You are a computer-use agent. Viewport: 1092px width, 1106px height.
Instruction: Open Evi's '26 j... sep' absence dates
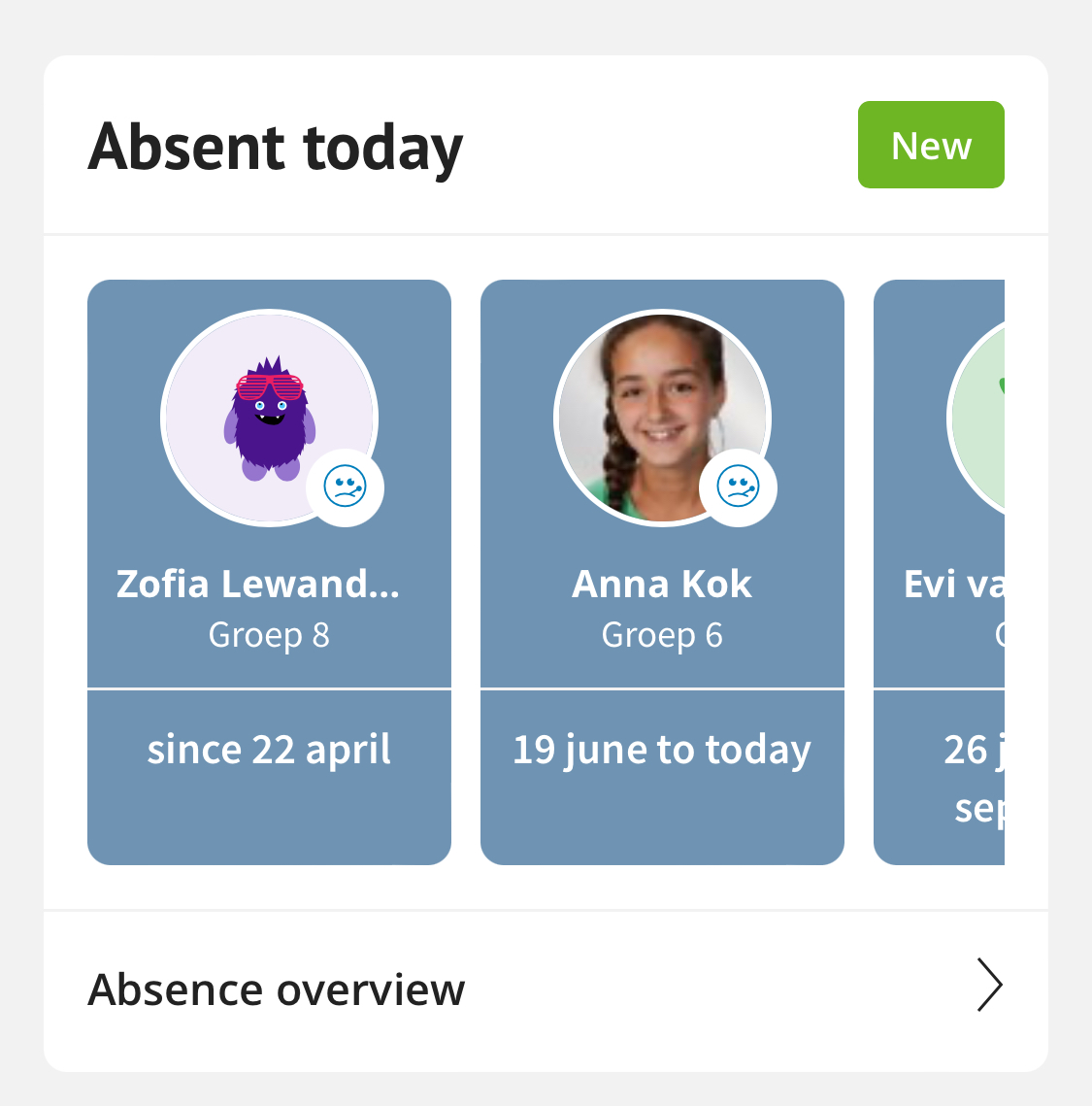point(975,778)
